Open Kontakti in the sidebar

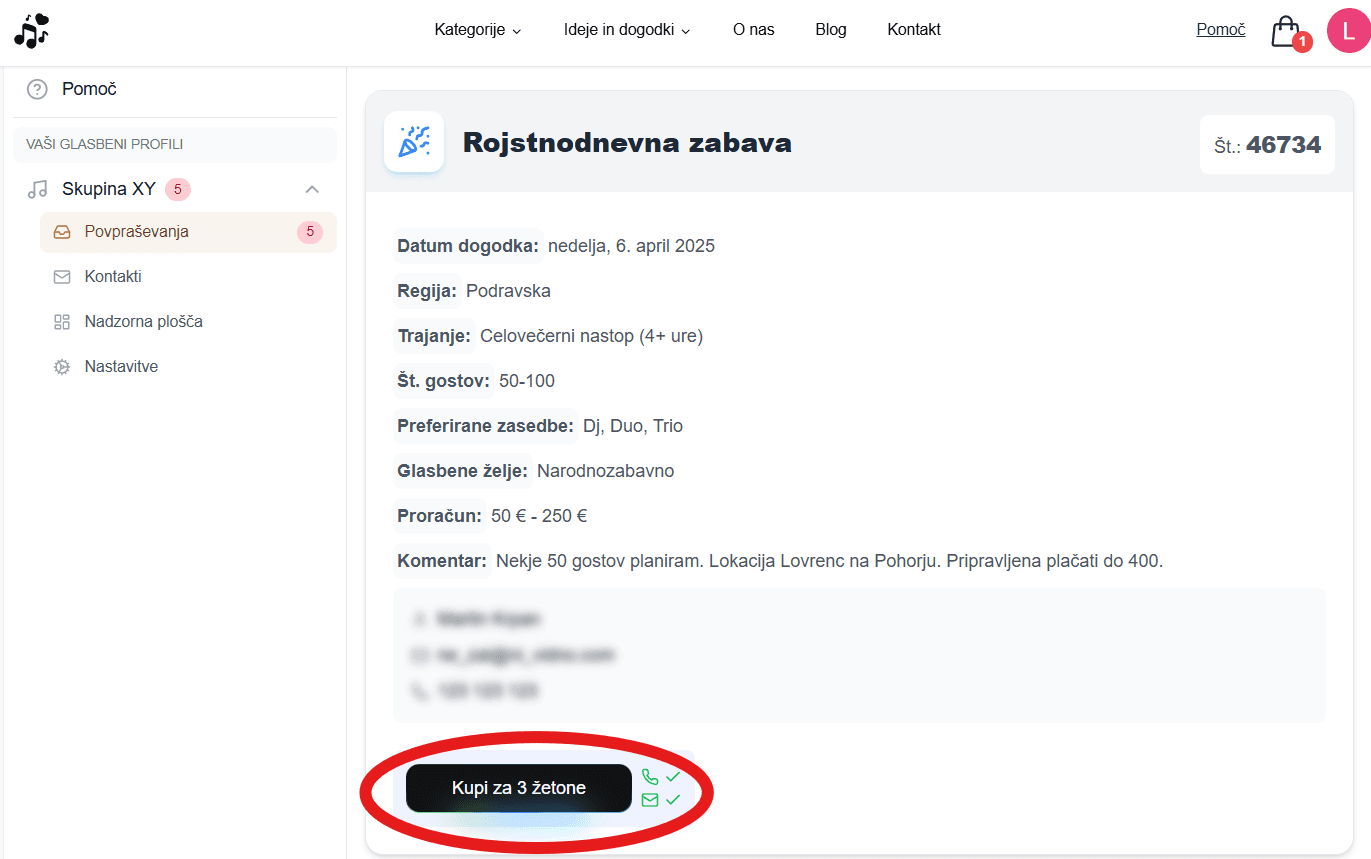[x=113, y=277]
